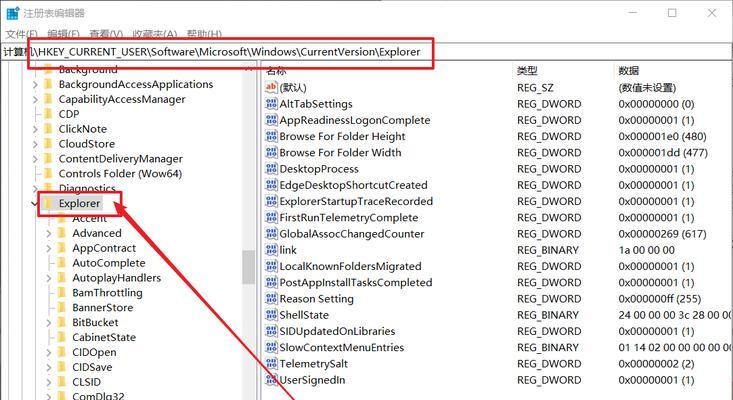Viewport: 733px width, 400px height.
Task: Select the CDP key
Action: pos(69,114)
